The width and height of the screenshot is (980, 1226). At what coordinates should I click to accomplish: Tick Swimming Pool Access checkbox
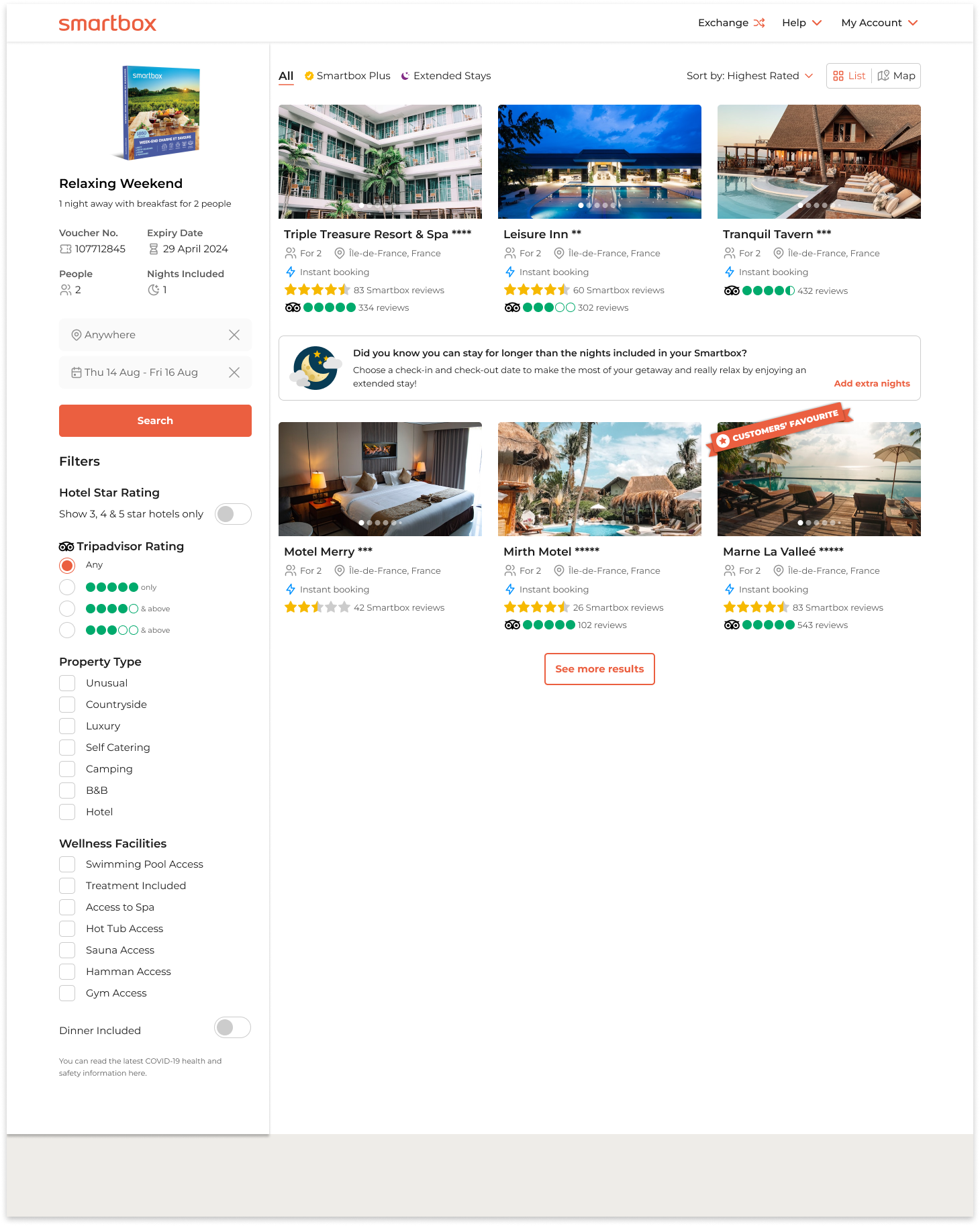(67, 864)
